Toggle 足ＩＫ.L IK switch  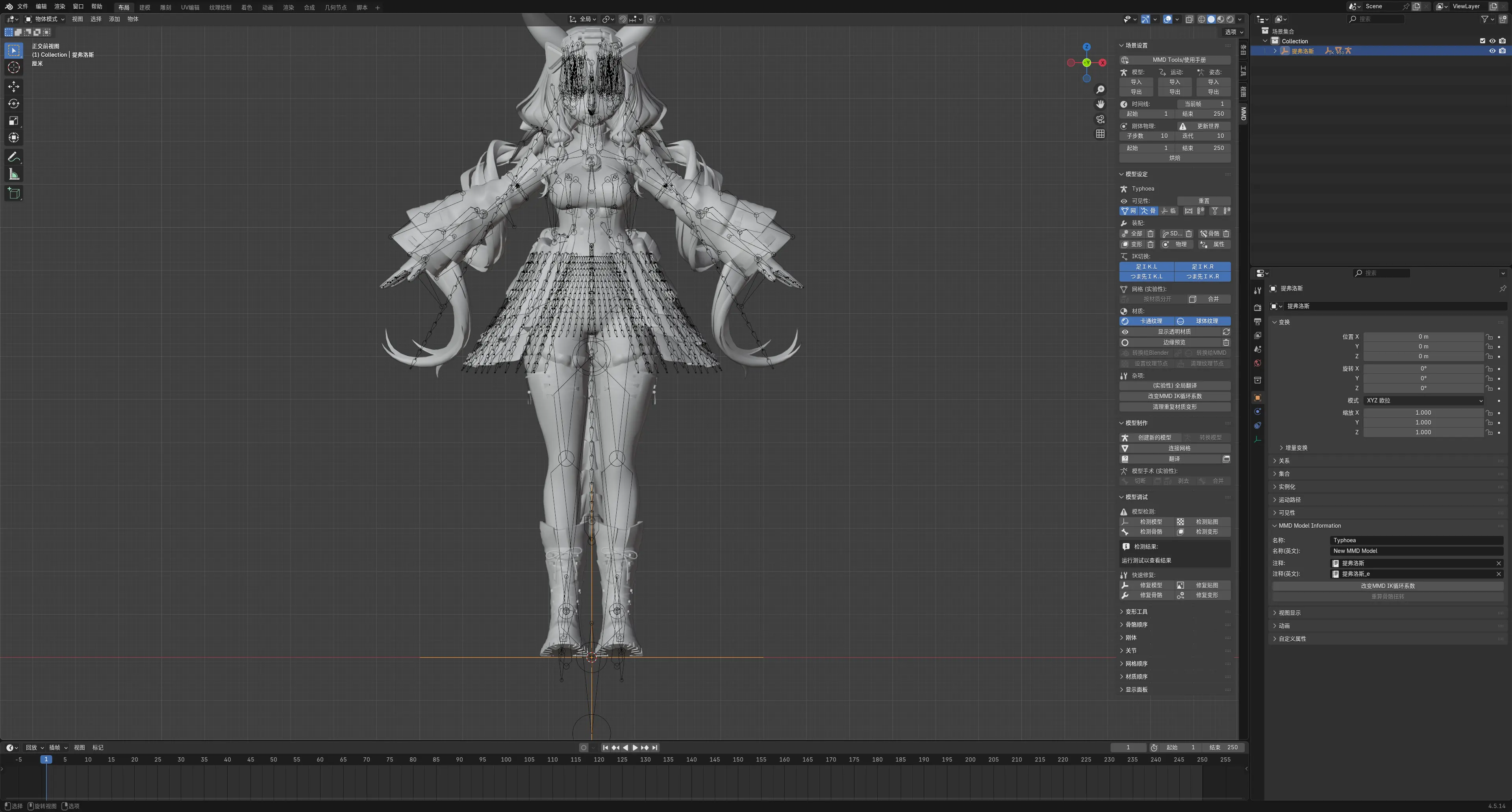tap(1146, 267)
